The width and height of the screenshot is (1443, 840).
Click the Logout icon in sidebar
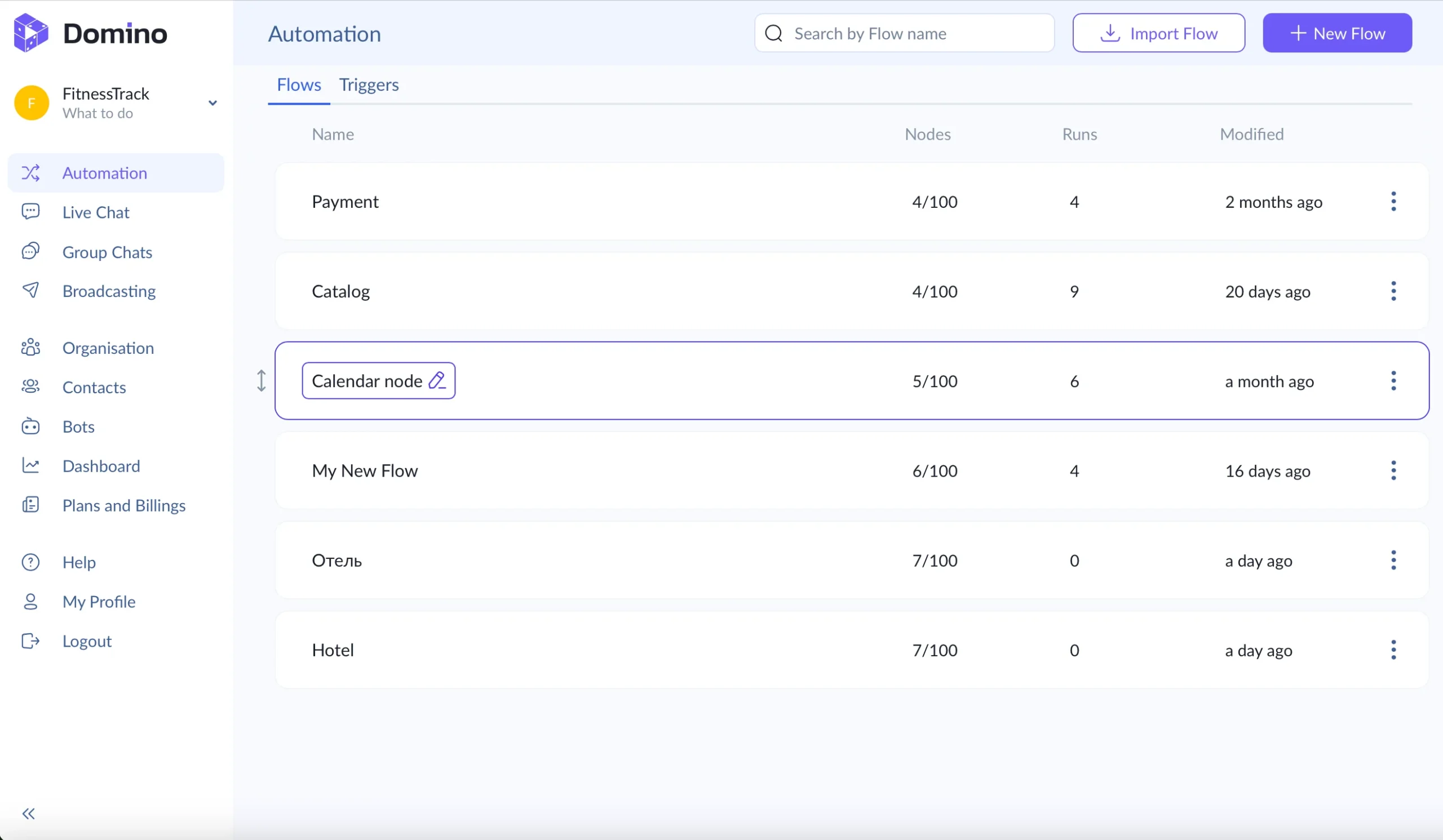coord(30,641)
